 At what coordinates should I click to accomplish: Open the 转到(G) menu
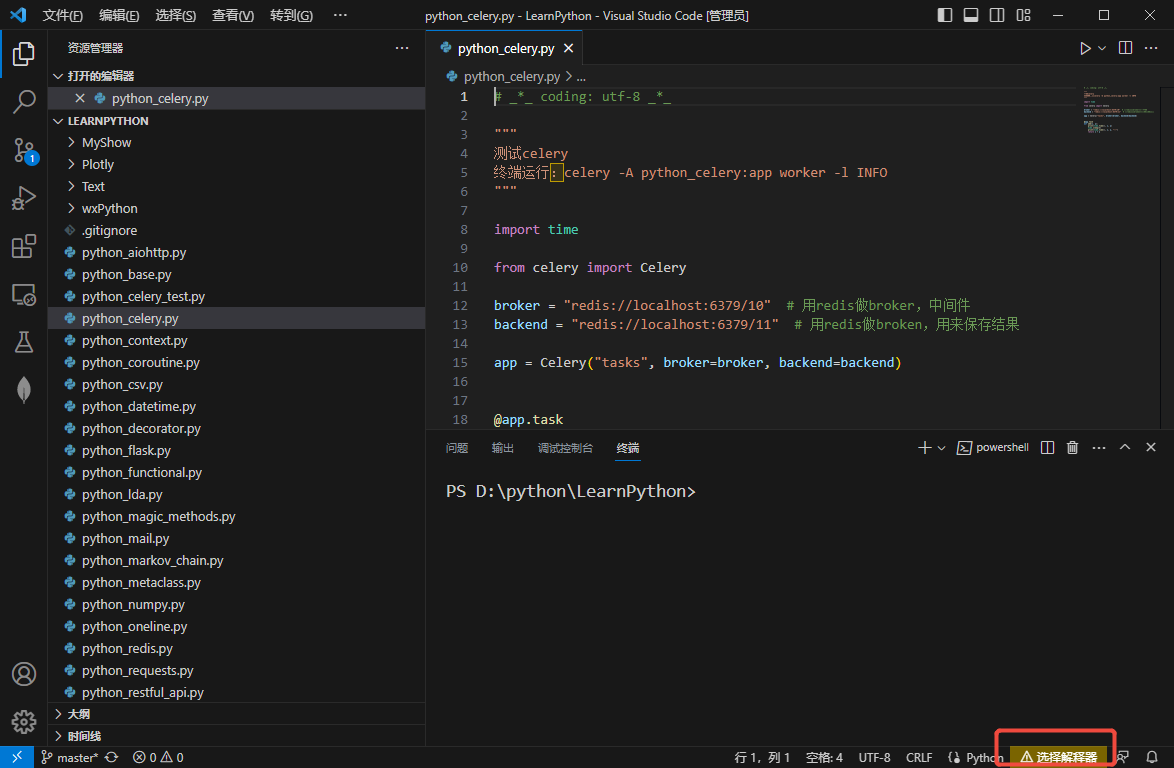click(x=291, y=15)
